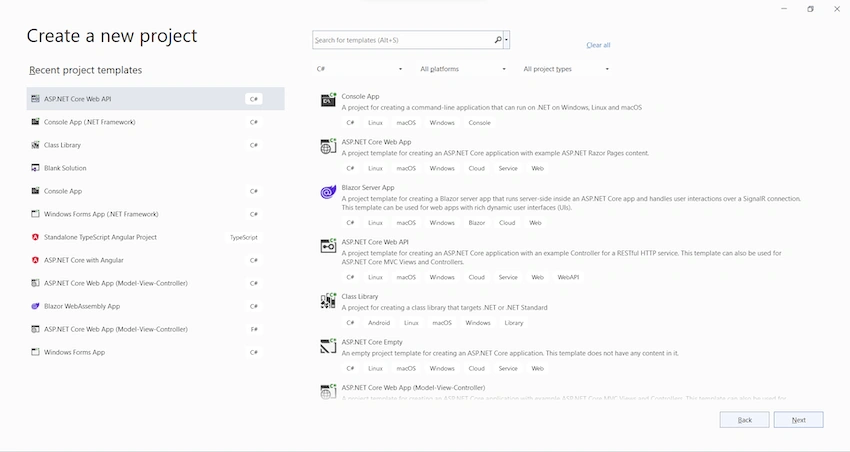Select recent Class Library template
The height and width of the screenshot is (452, 850).
coord(156,145)
